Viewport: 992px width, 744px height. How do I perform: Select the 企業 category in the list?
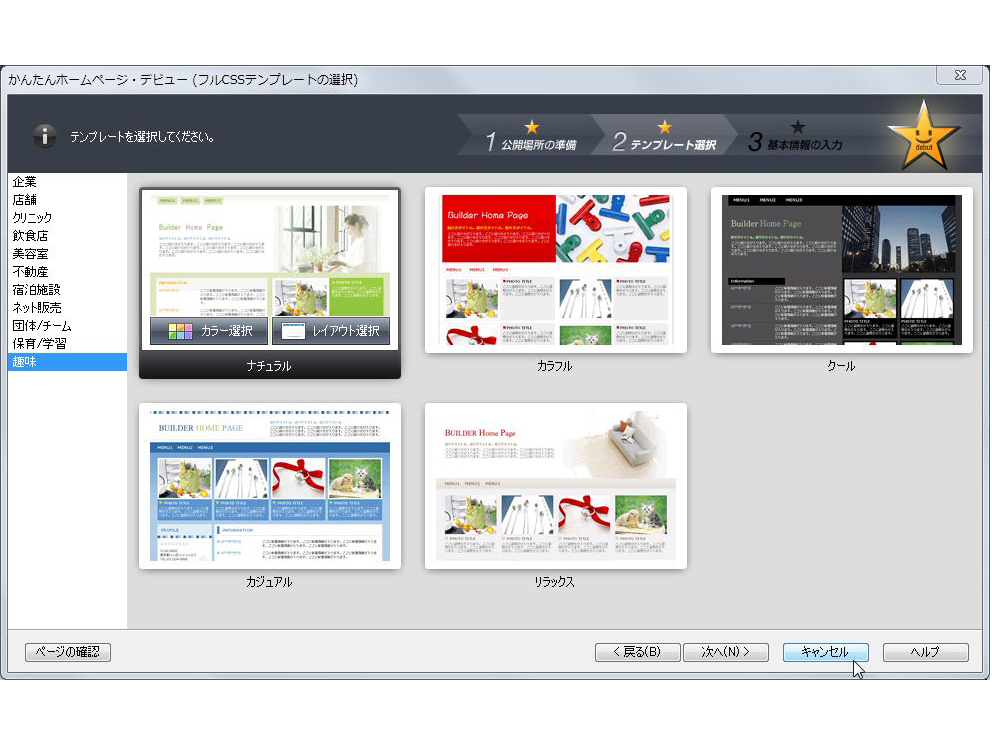pos(25,182)
